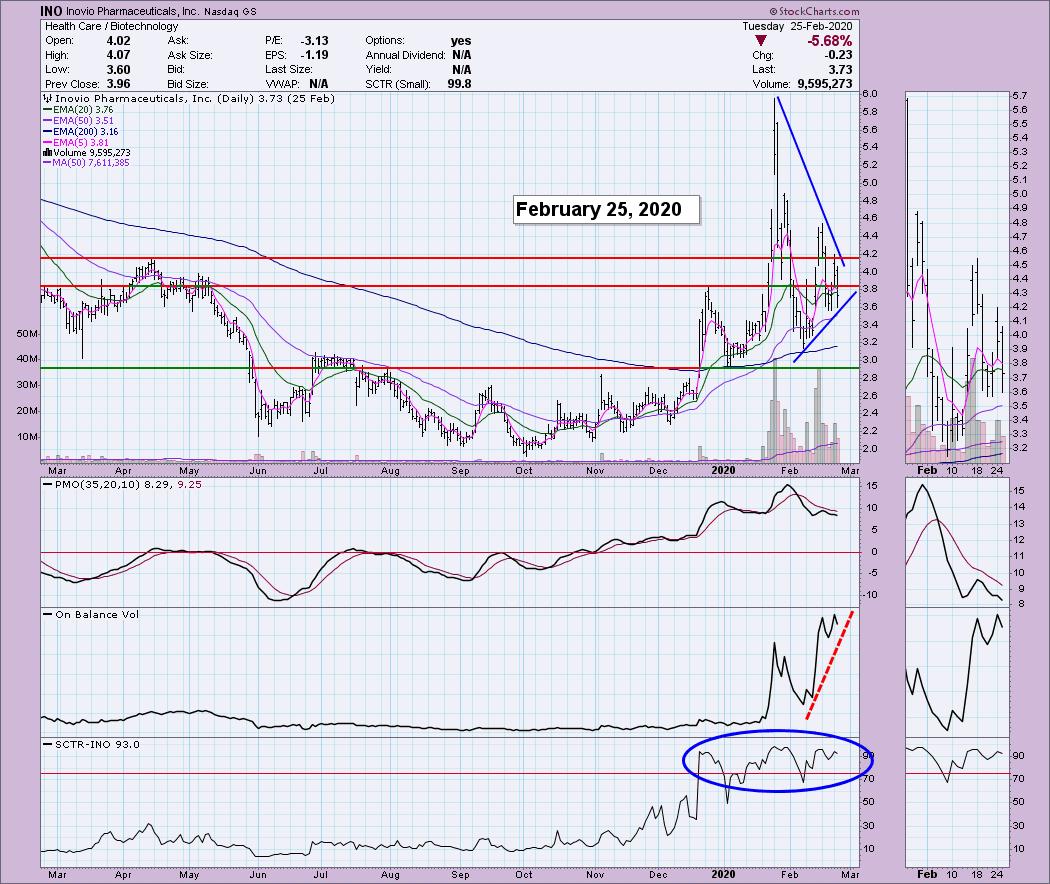Click the Health Care / Biotechnology sector label

tap(111, 26)
